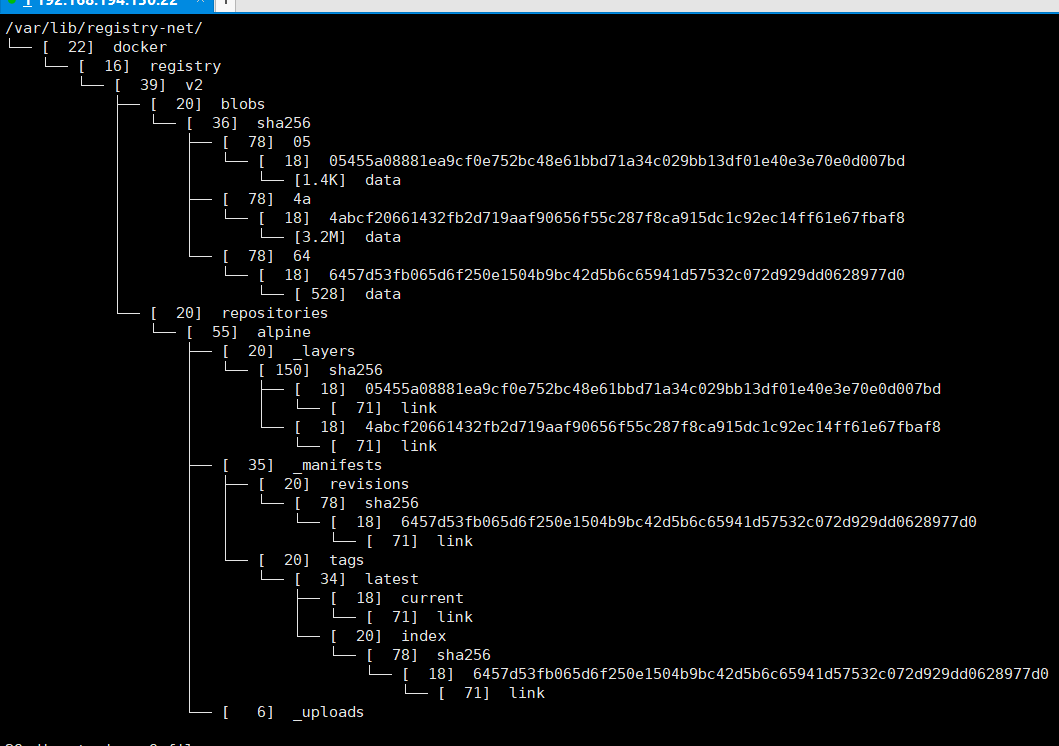Click the tags directory name
This screenshot has width=1059, height=746.
(346, 560)
